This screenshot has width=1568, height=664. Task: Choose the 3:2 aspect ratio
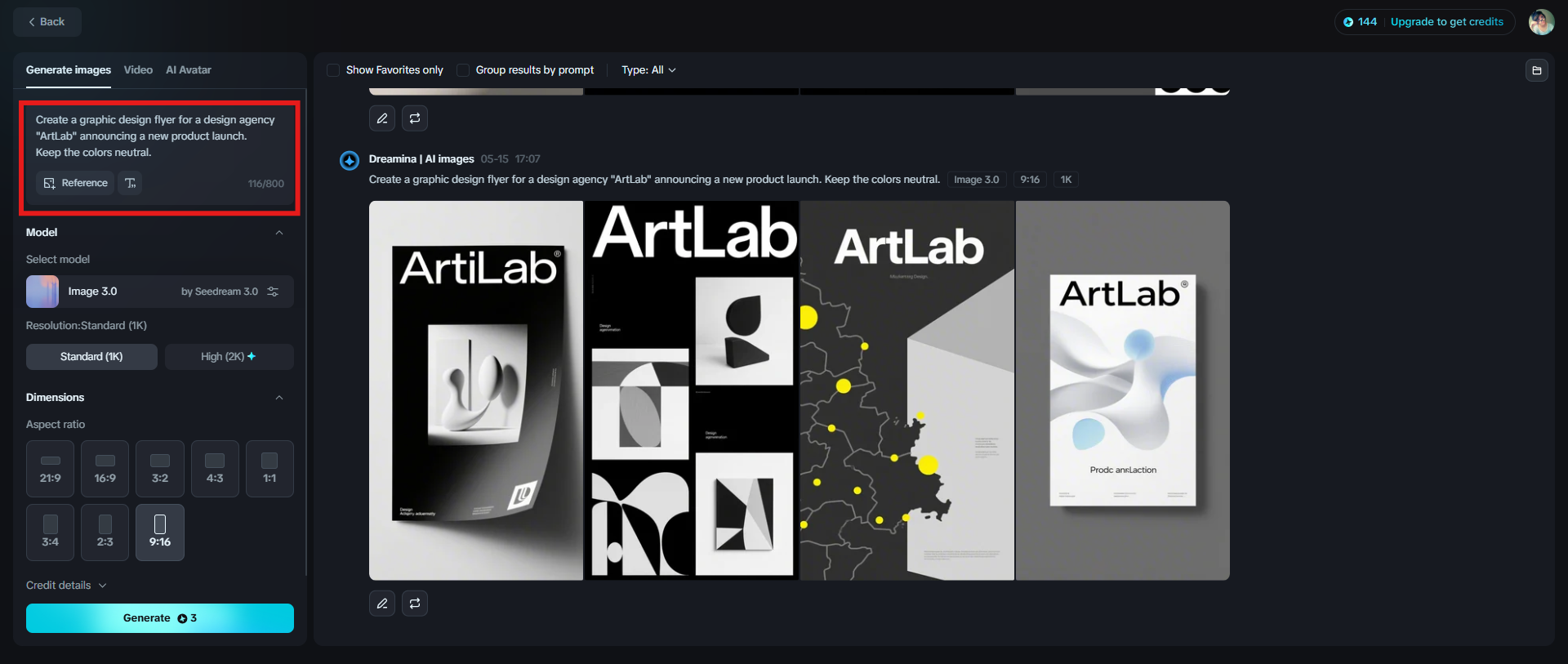point(160,469)
